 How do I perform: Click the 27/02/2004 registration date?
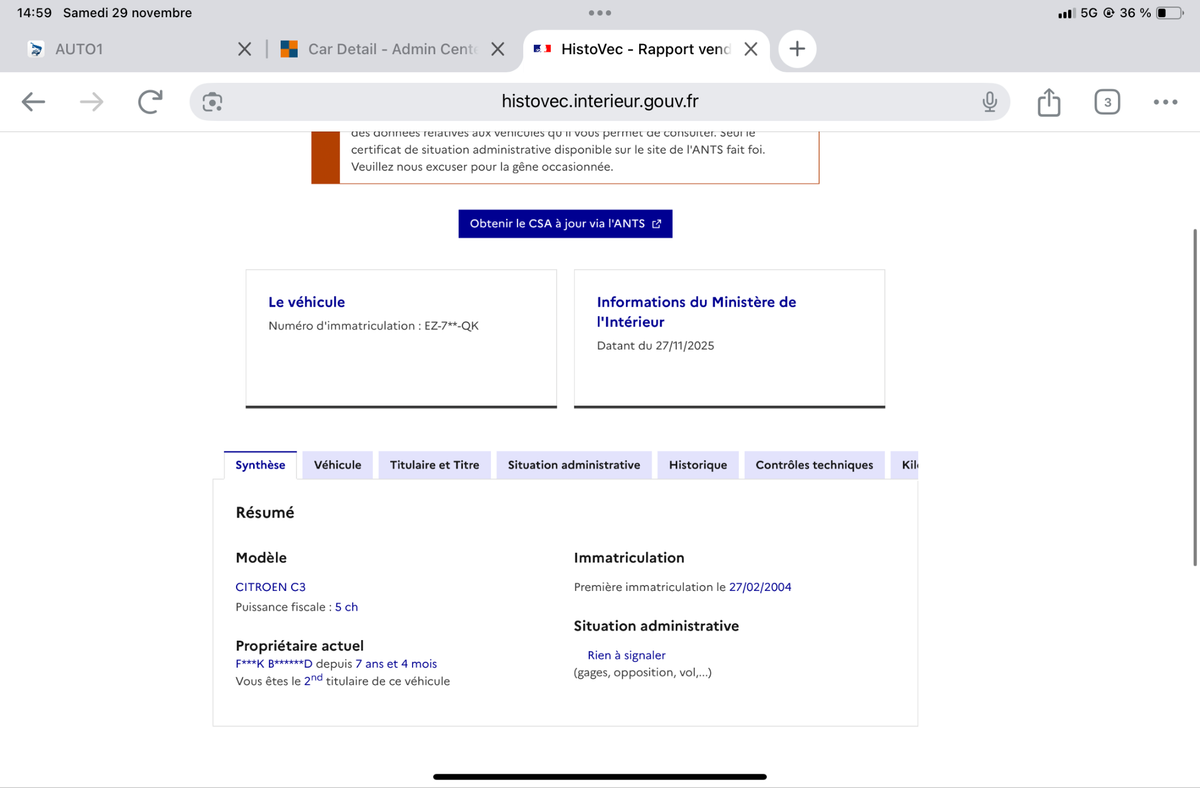(x=760, y=587)
